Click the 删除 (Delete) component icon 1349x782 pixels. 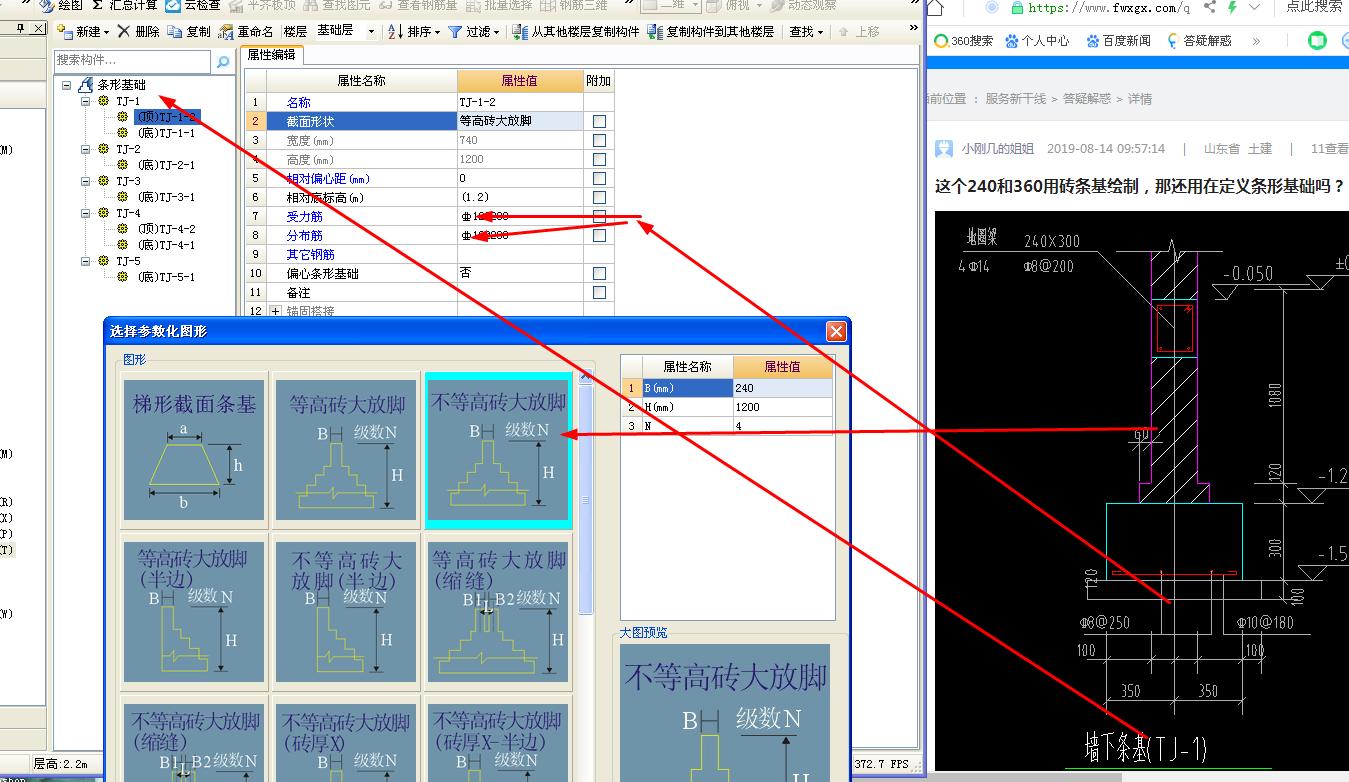(x=124, y=32)
